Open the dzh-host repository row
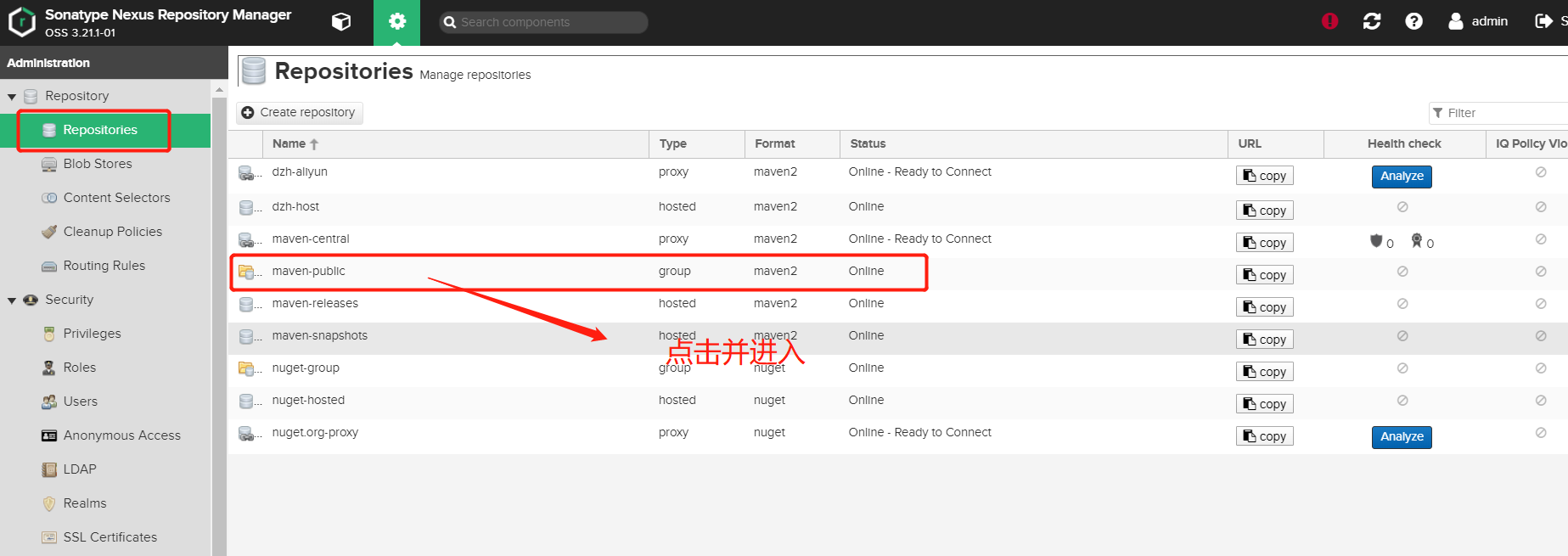The height and width of the screenshot is (556, 1568). 897,210
